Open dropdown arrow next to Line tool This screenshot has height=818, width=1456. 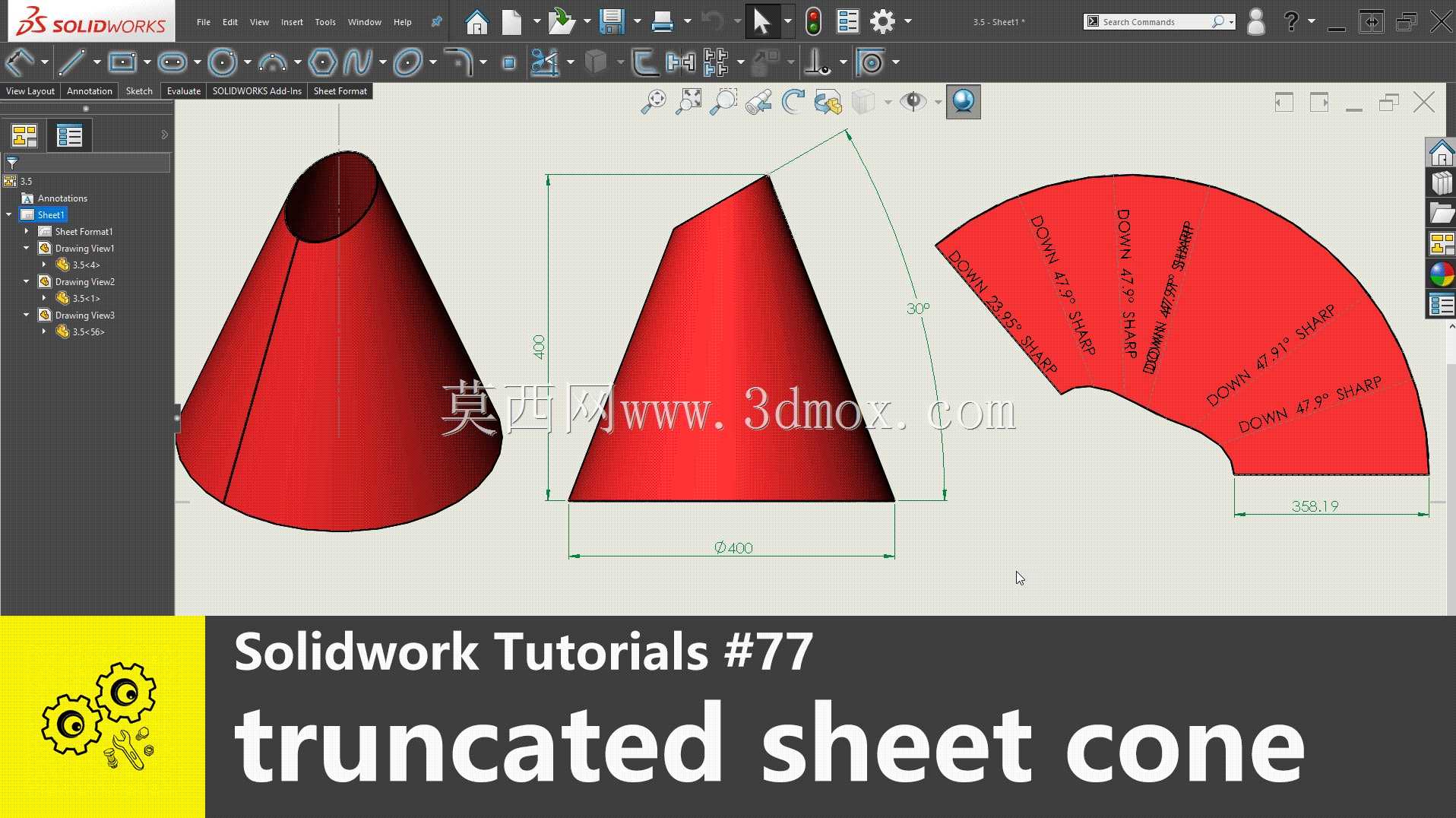point(97,62)
